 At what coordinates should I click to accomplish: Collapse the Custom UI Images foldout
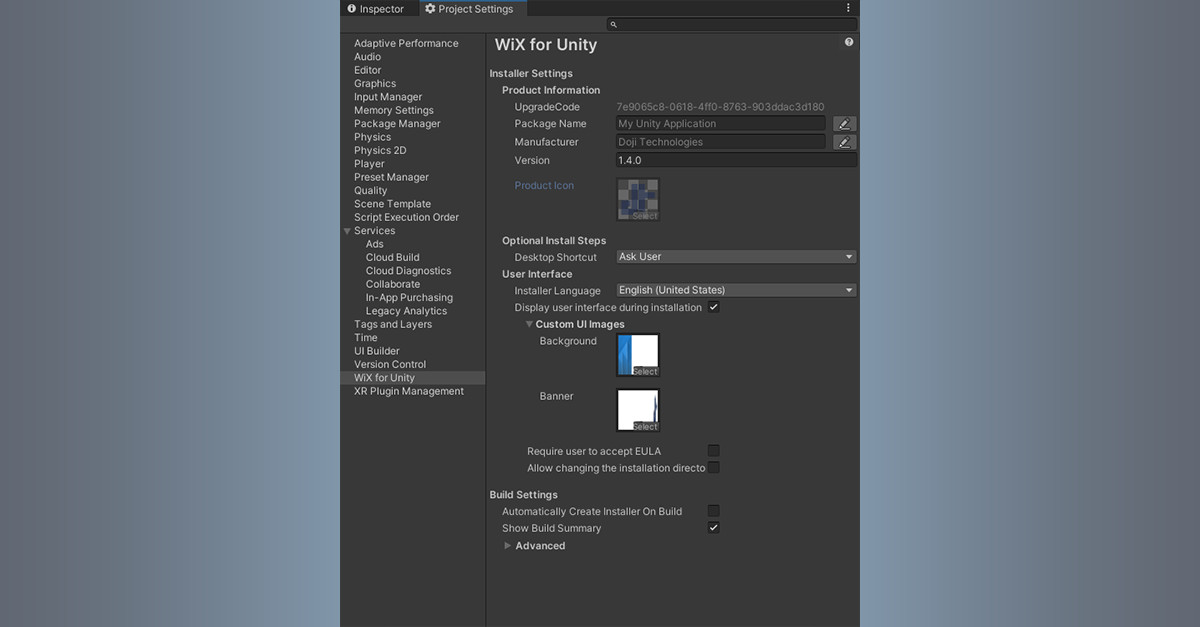coord(530,324)
